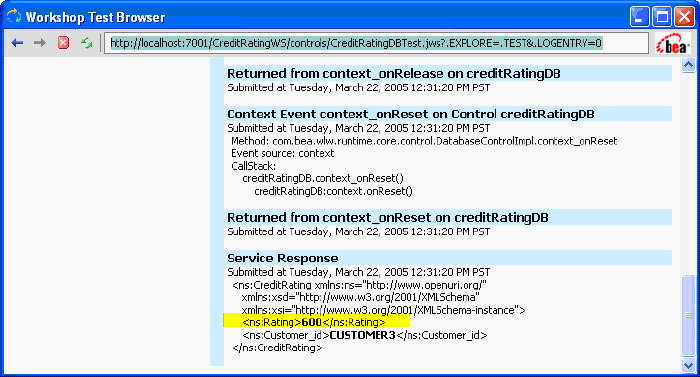Minimize the Workshop Test Browser window
Viewport: 700px width, 377px height.
click(639, 17)
